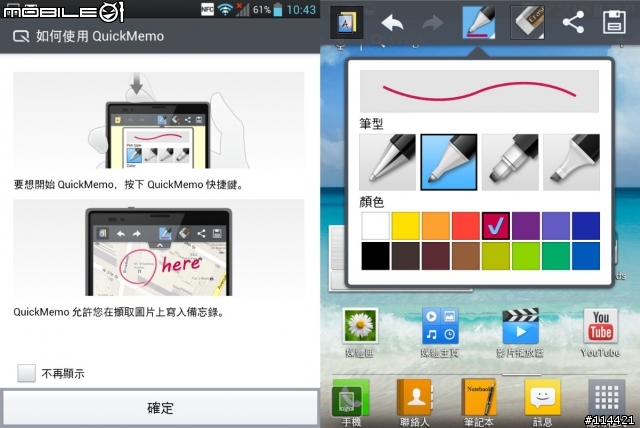640x428 pixels.
Task: Open the YouTube app
Action: tap(600, 333)
